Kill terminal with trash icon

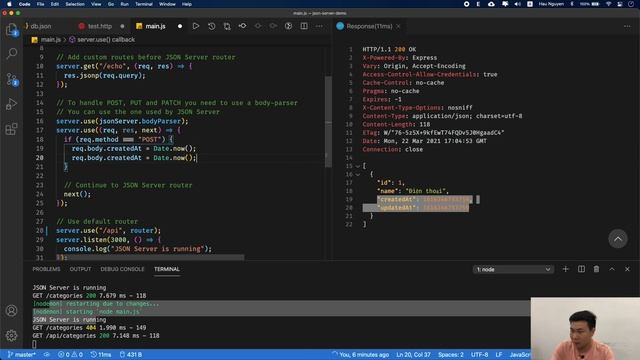pyautogui.click(x=596, y=269)
